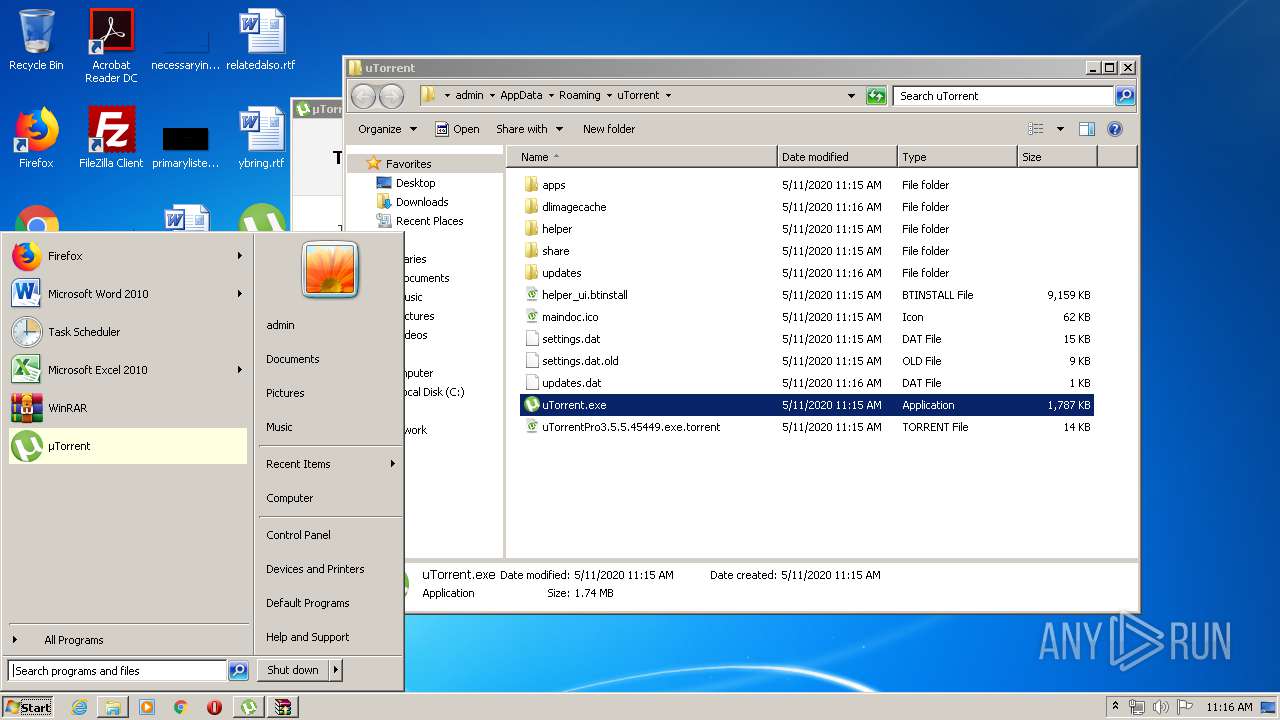Open FileZilla Client desktop shortcut
The height and width of the screenshot is (720, 1280).
111,138
